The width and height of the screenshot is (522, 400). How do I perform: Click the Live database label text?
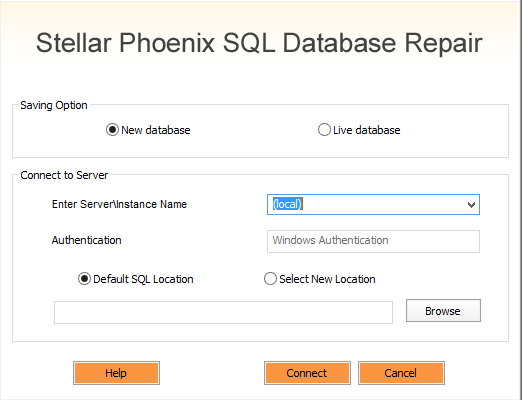click(367, 130)
